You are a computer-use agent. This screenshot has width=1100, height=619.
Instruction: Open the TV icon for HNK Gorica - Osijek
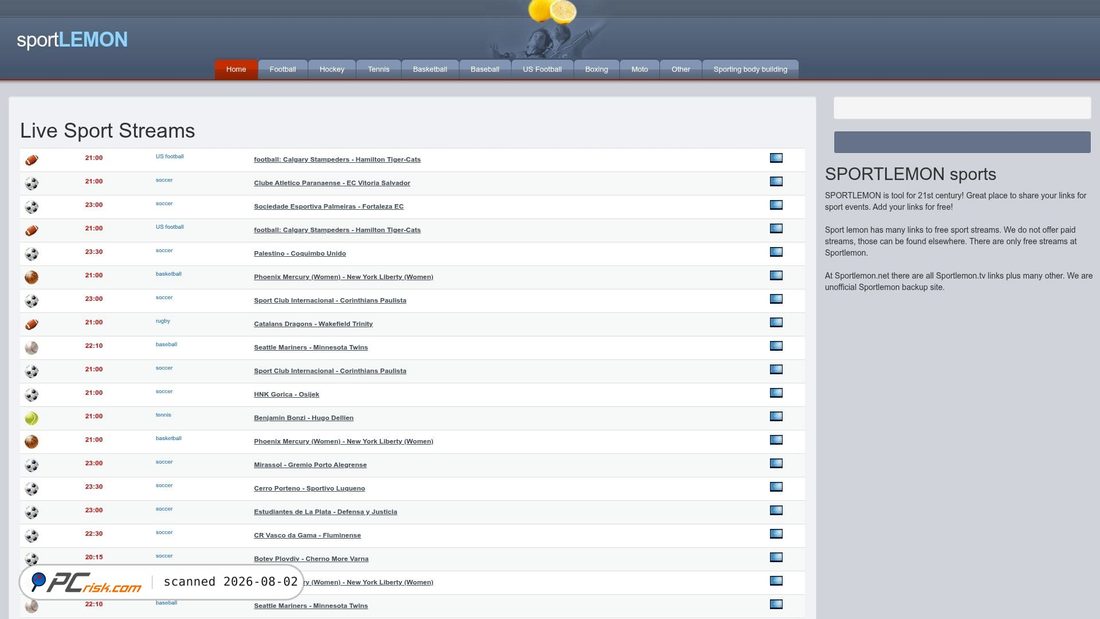tap(776, 393)
